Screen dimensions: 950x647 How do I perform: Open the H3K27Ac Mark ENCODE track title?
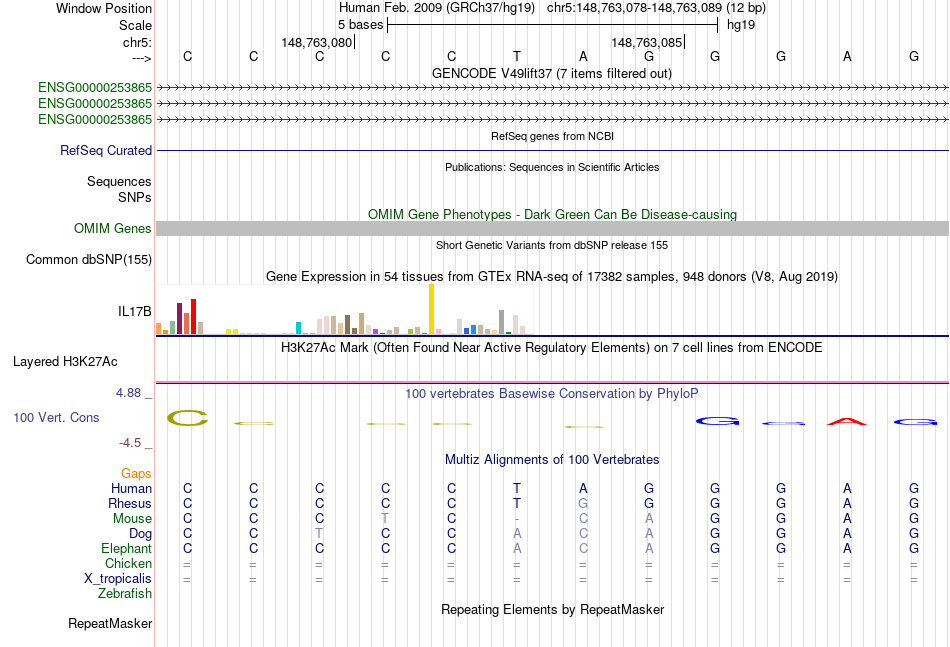click(x=552, y=348)
